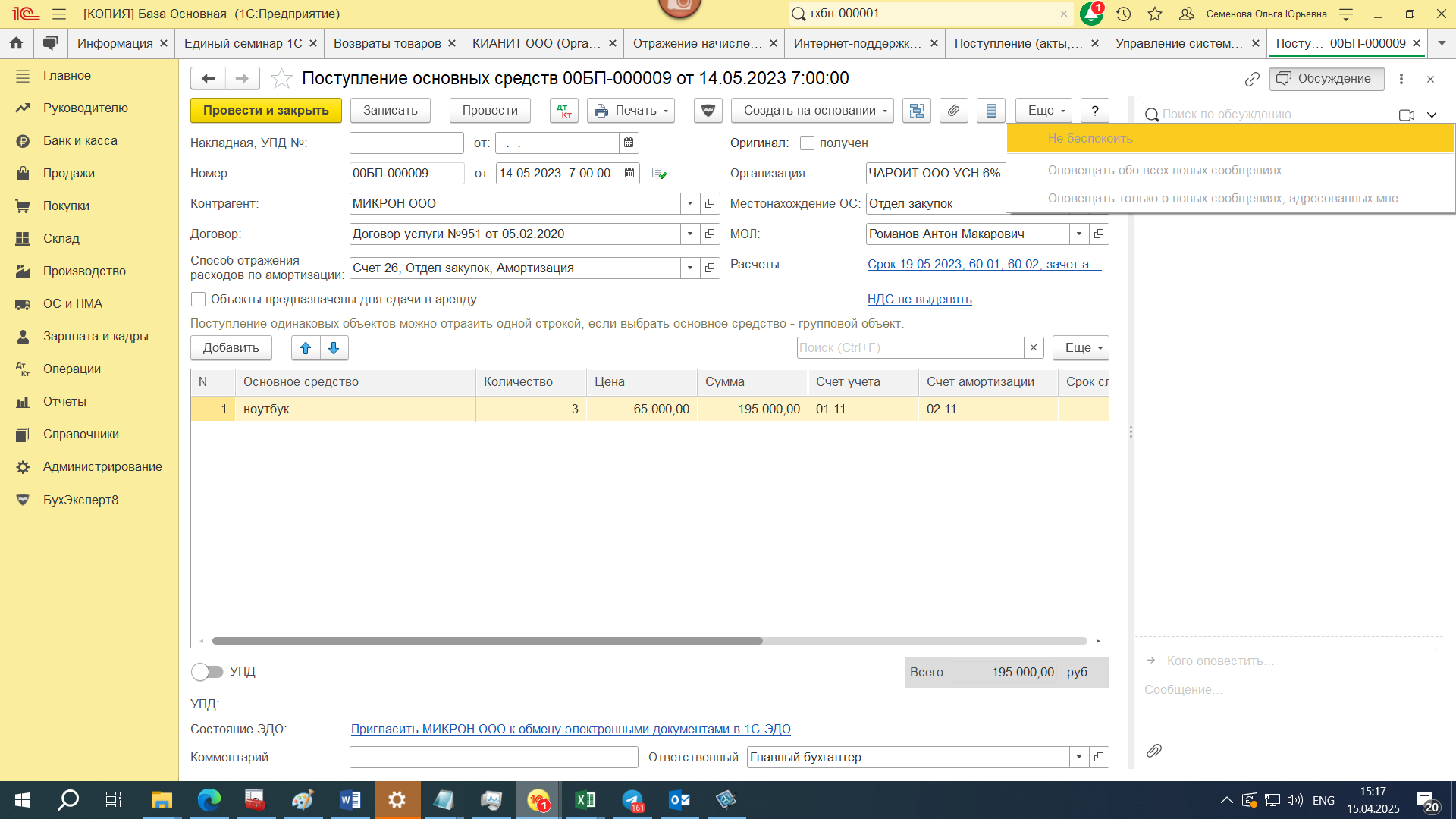Open the three-dot more options menu
Viewport: 1456px width, 819px height.
point(1401,79)
